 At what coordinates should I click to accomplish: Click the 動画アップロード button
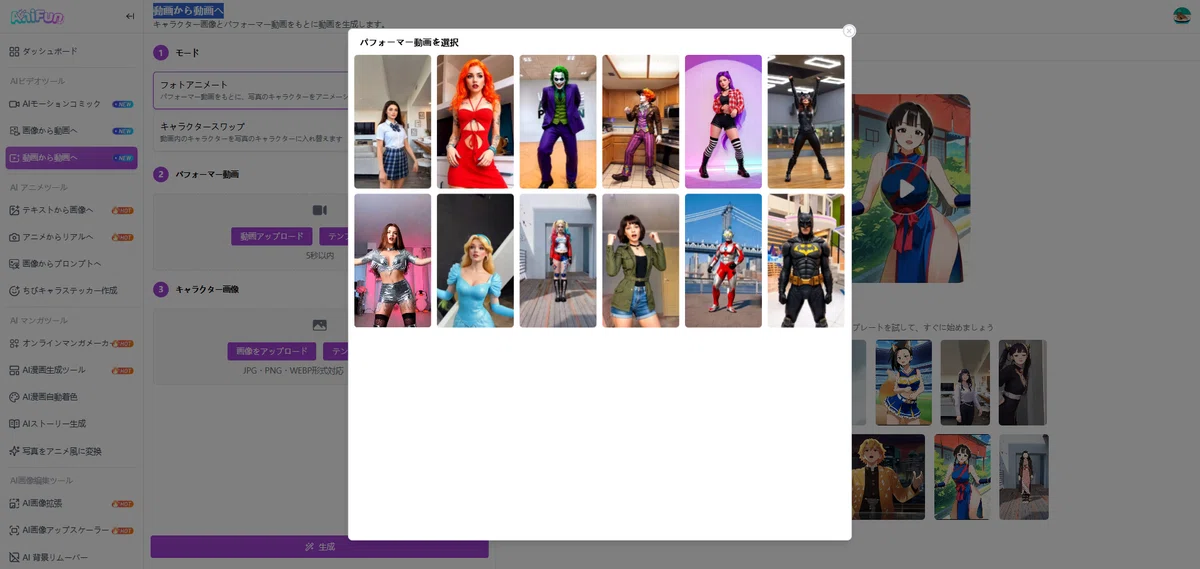(271, 237)
